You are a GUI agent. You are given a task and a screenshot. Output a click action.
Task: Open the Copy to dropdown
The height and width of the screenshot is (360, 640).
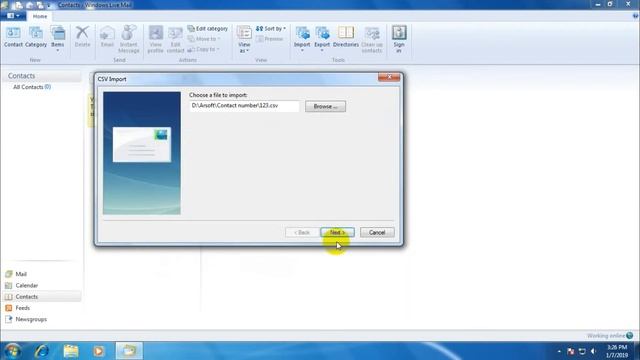coord(203,49)
